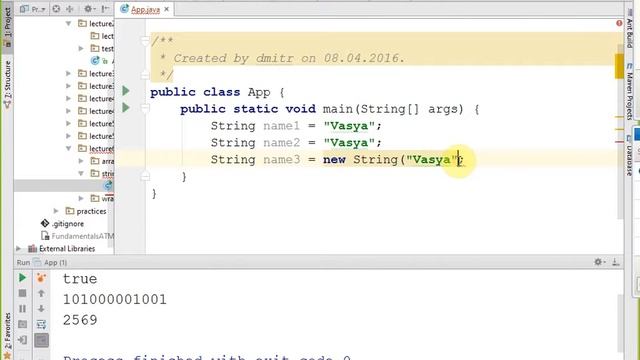Screen dimensions: 640x360
Task: Open the Maven Projects side panel
Action: click(x=629, y=92)
